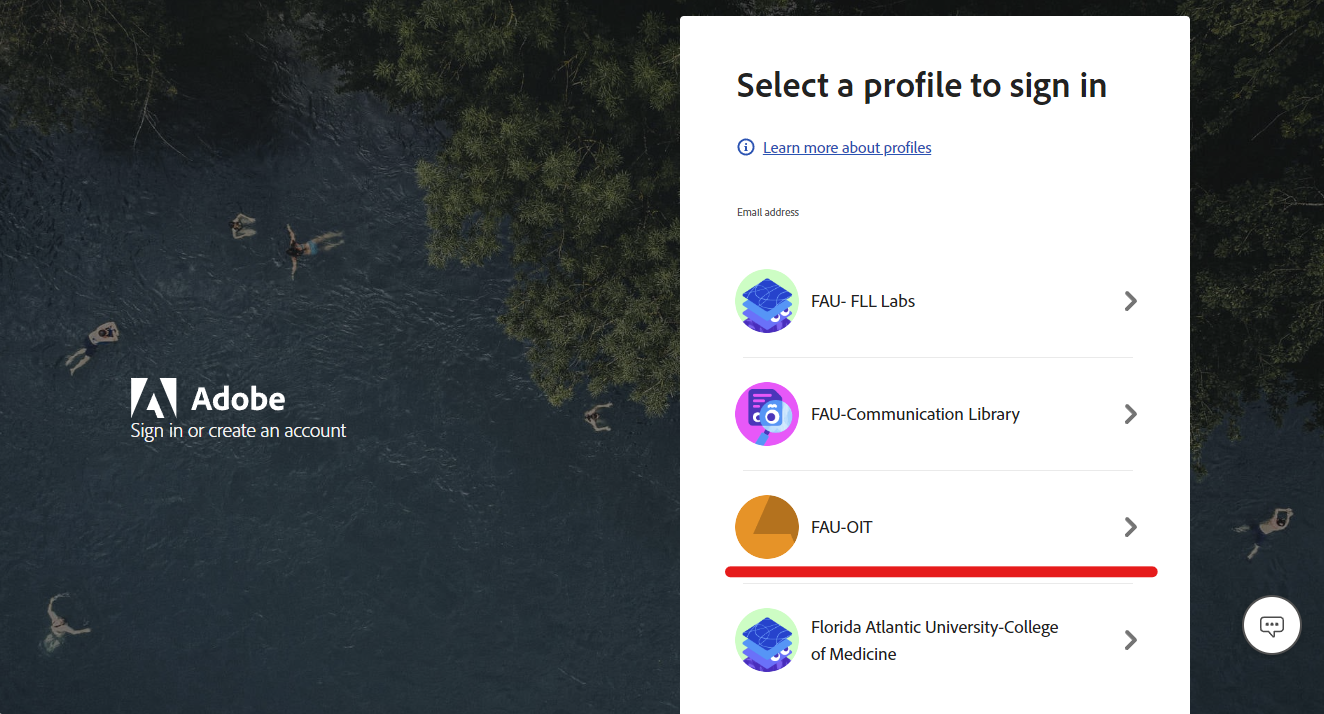Click the Adobe logo icon

click(x=153, y=398)
